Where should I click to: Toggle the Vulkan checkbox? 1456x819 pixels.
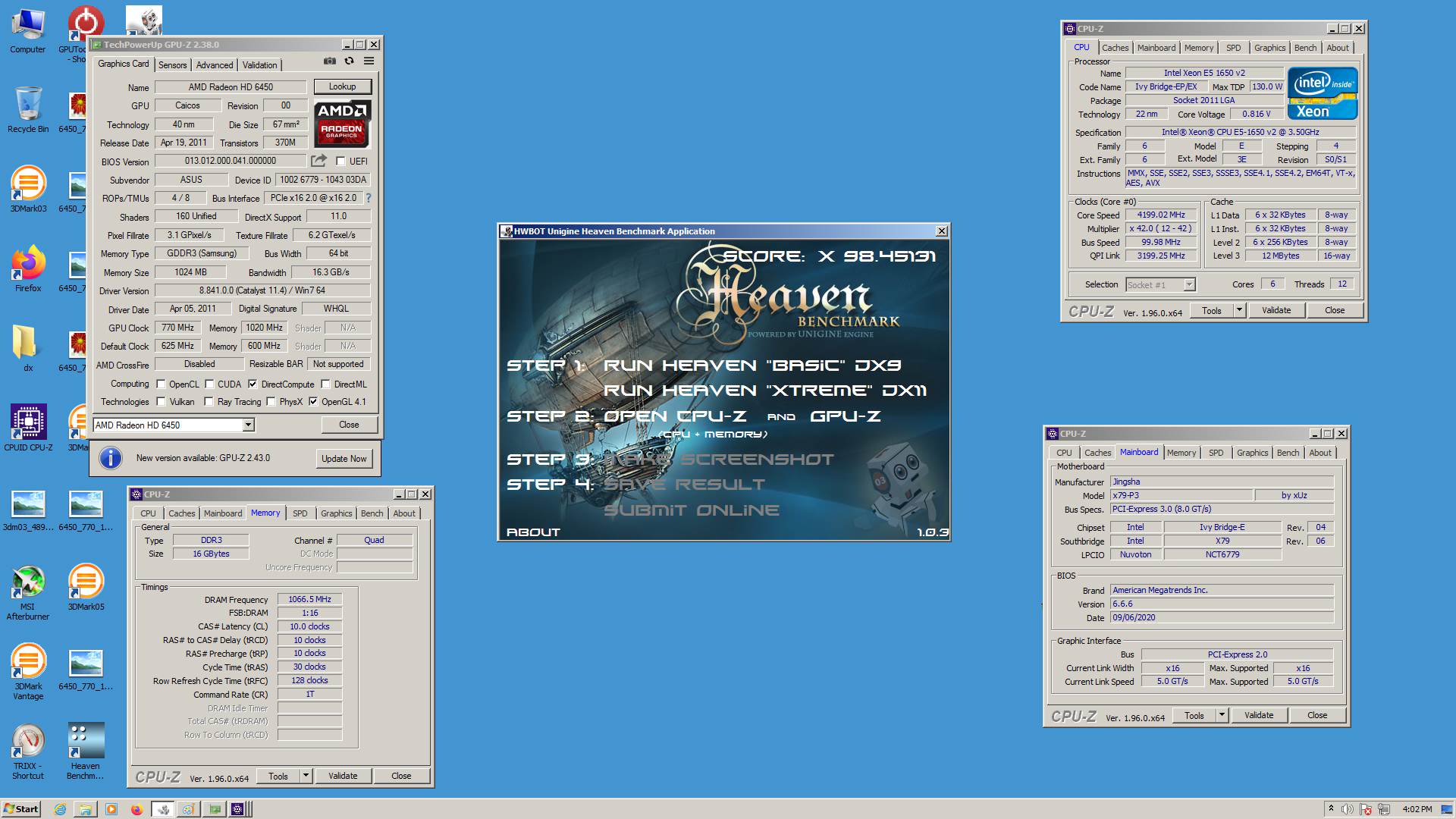tap(161, 402)
